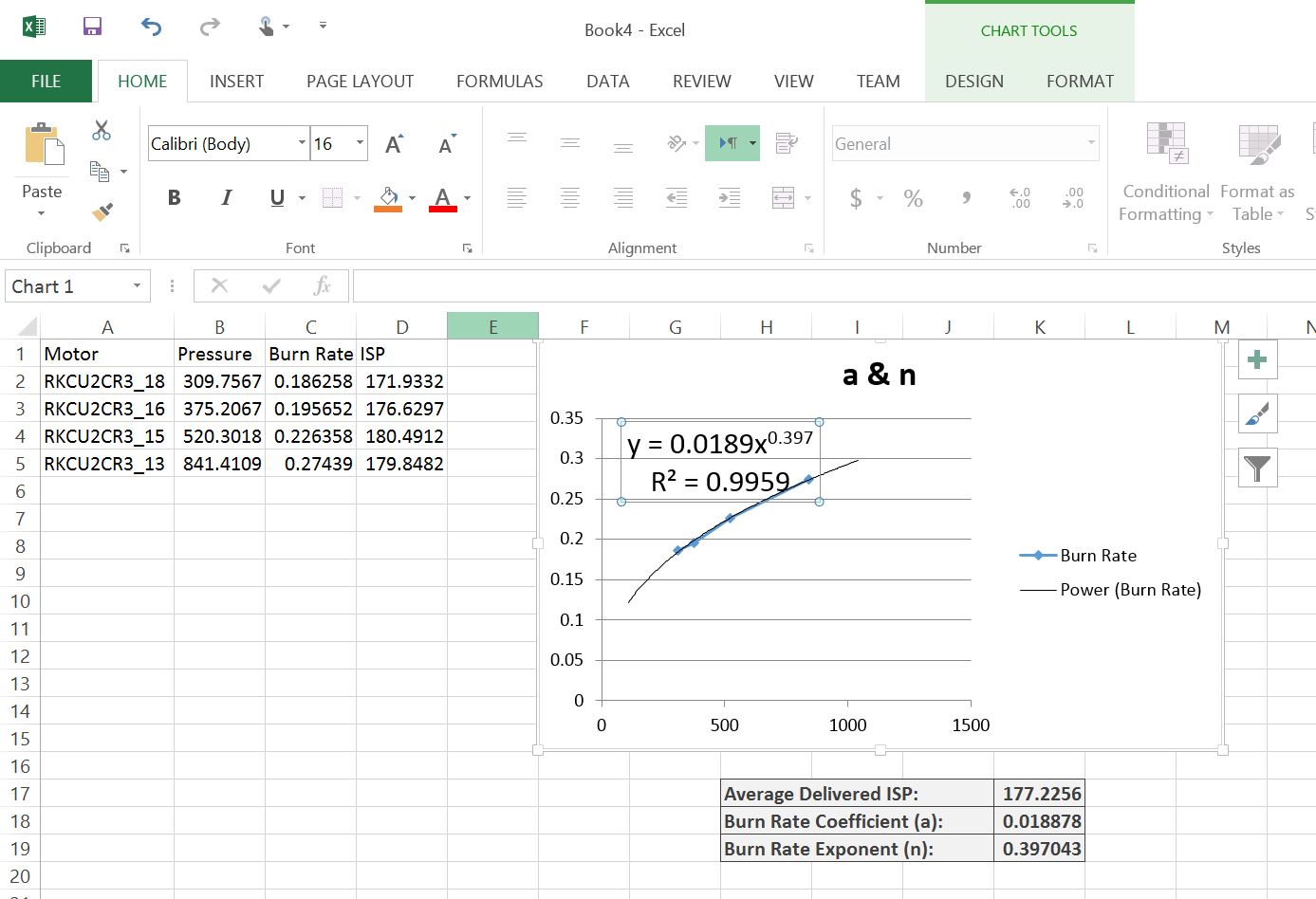The image size is (1316, 899).
Task: Click the Increase Decimal icon
Action: click(x=1020, y=198)
